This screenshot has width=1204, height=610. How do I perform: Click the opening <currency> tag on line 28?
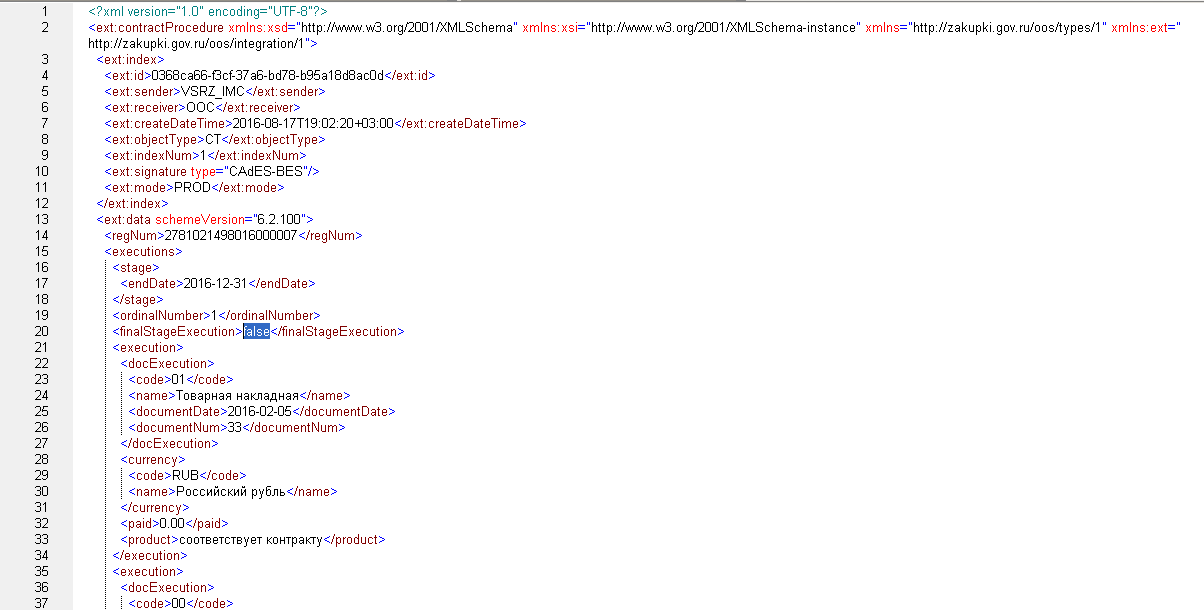(x=152, y=459)
